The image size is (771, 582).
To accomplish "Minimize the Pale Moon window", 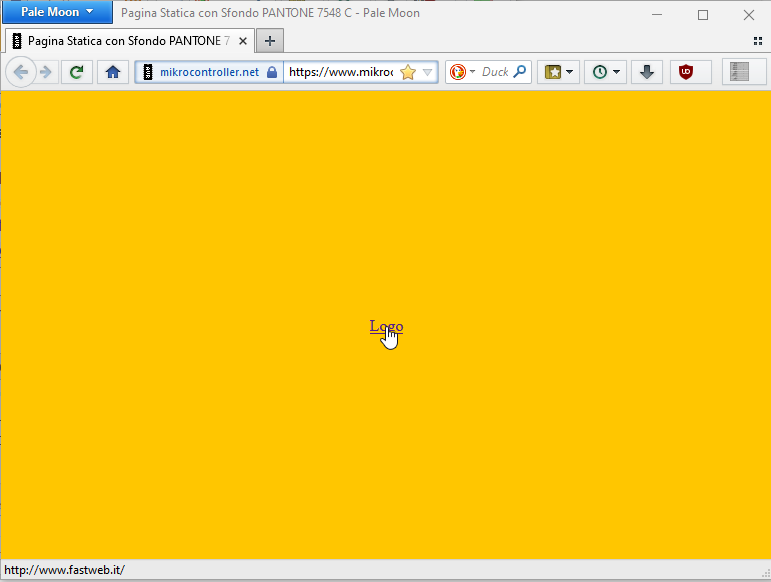I will tap(657, 15).
